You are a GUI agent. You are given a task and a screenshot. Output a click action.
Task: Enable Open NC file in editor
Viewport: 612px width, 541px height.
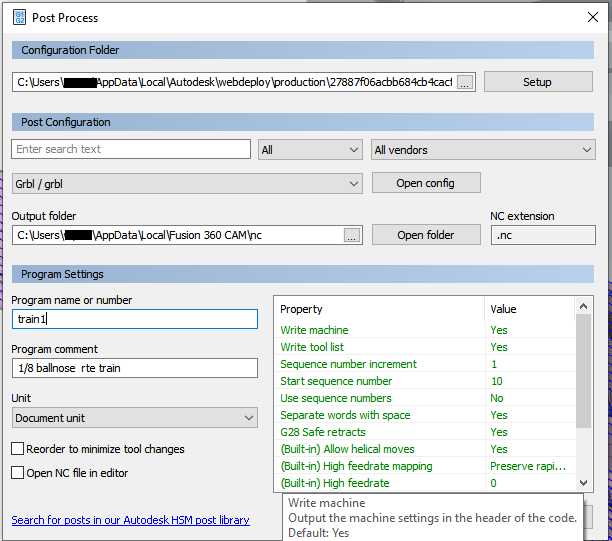(18, 473)
